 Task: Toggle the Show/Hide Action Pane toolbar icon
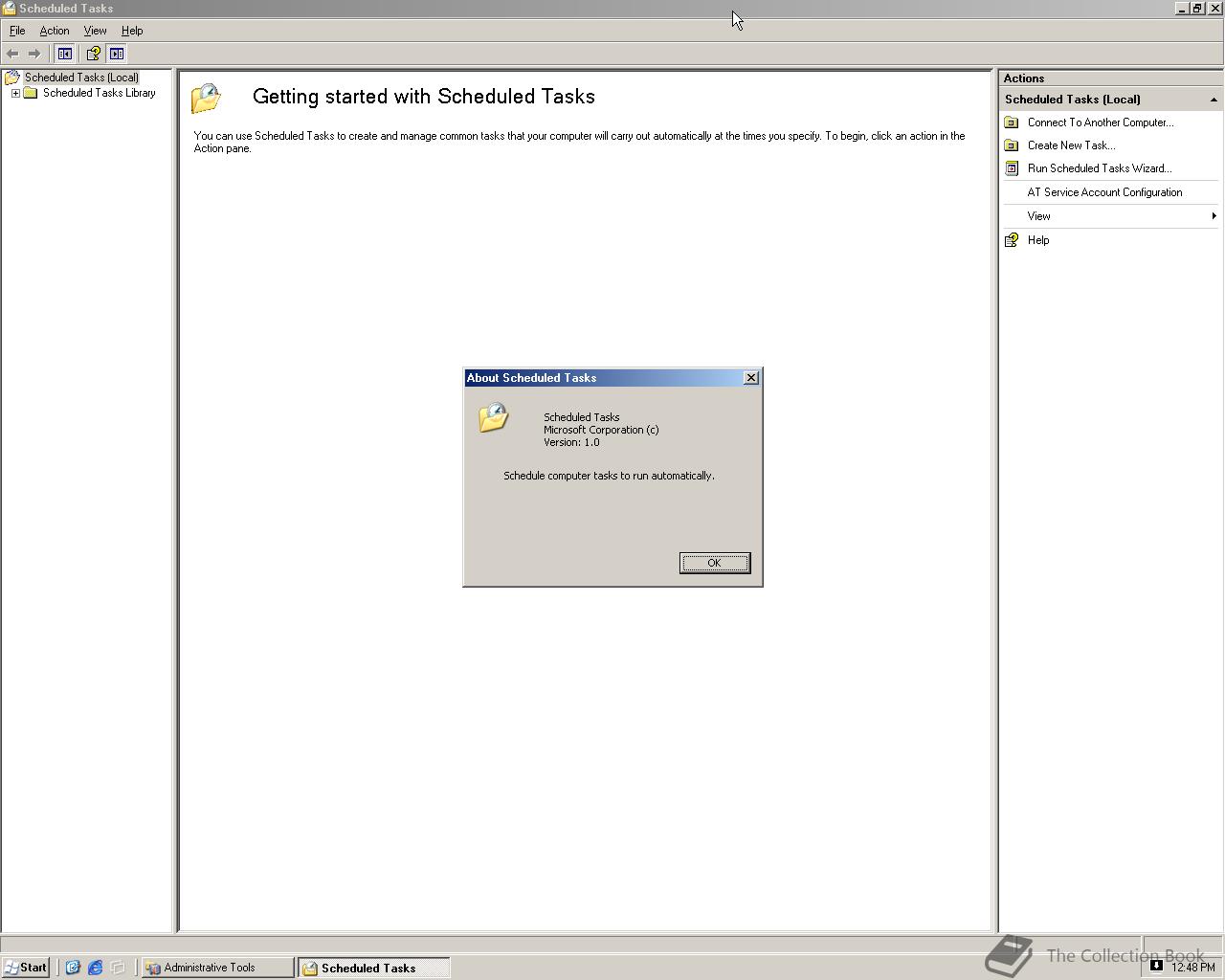(117, 54)
